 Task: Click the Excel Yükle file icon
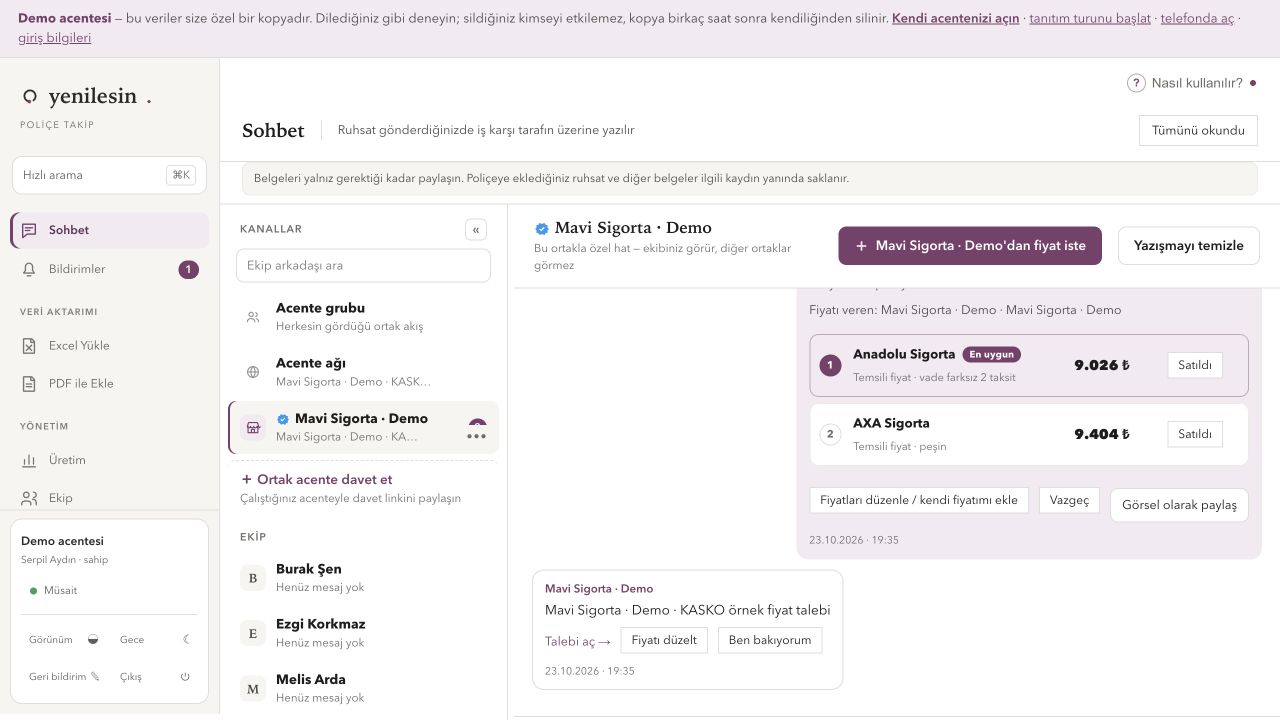29,346
